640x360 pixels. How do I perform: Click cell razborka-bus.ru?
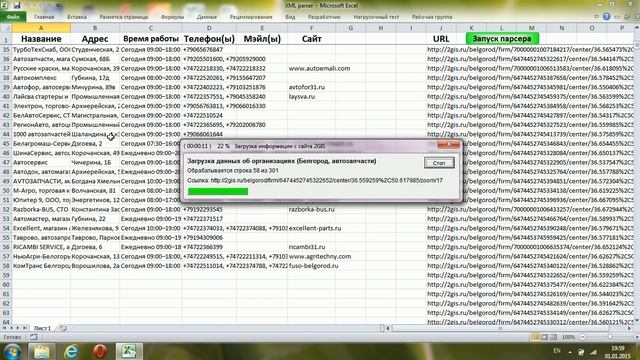click(x=311, y=209)
